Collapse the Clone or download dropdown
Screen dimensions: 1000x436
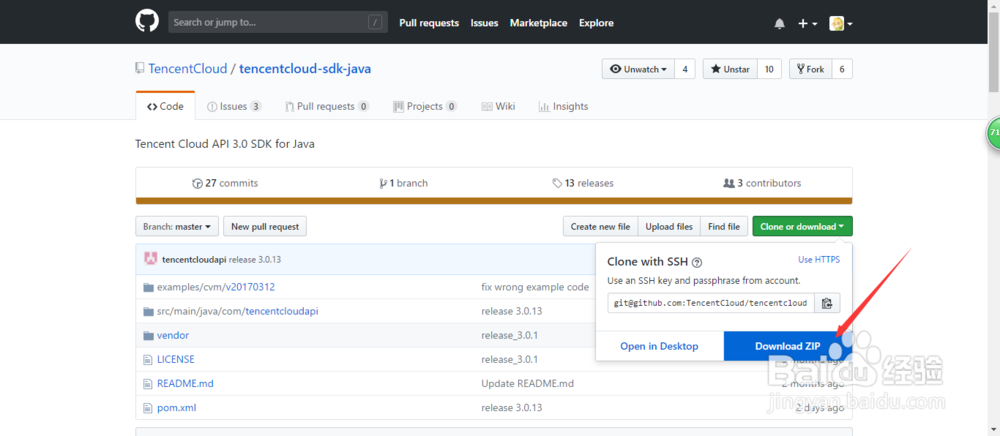pos(802,227)
